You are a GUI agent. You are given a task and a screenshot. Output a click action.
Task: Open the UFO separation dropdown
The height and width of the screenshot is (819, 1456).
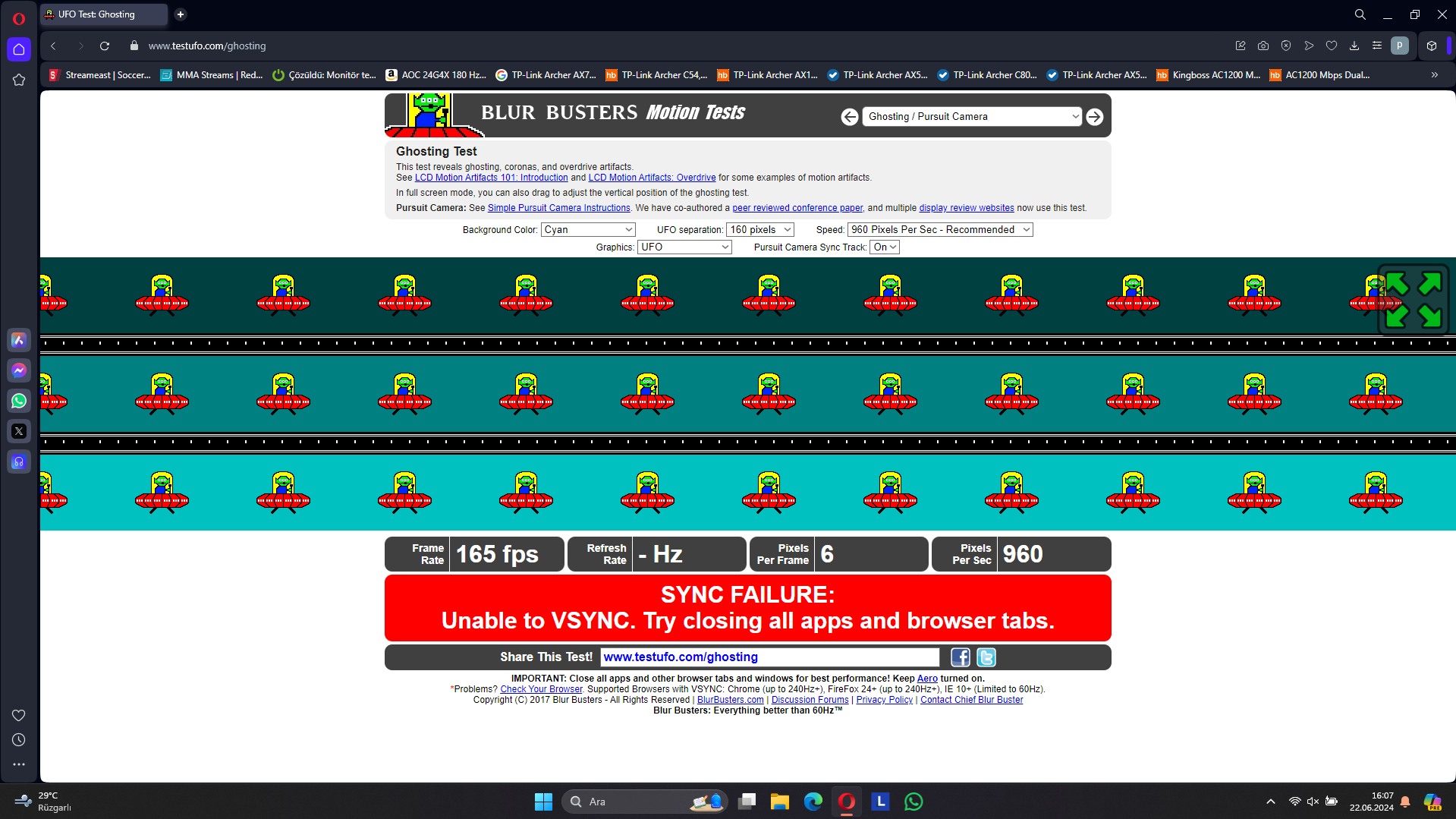pos(760,230)
